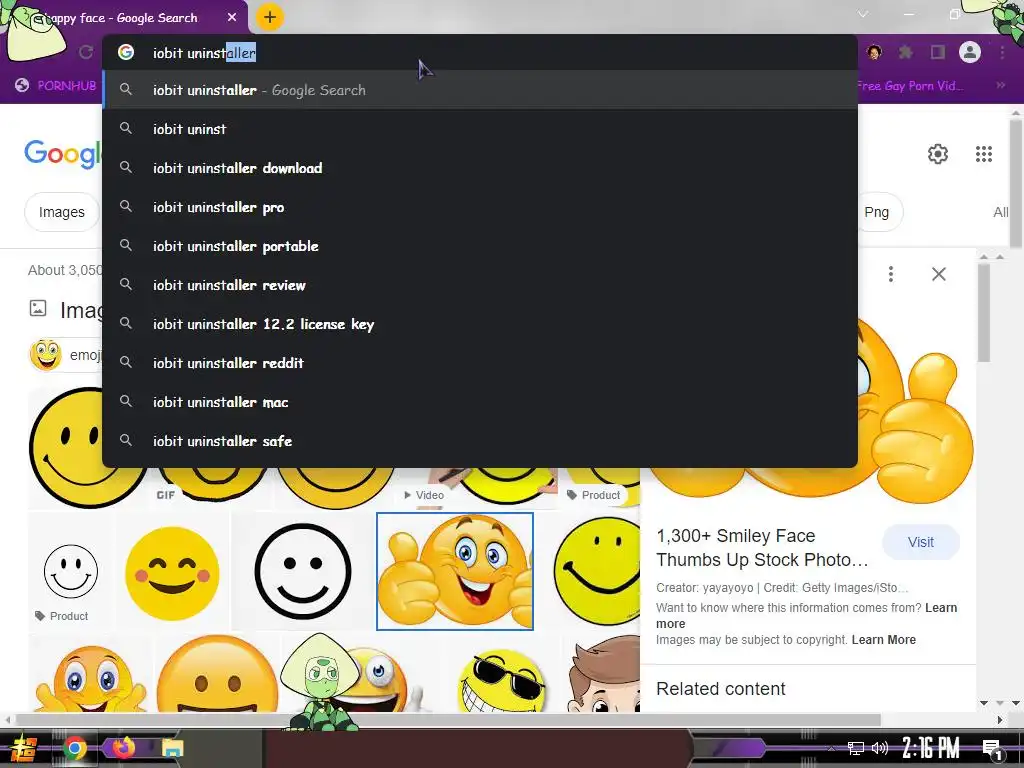The image size is (1024, 768).
Task: Open the Chrome profile avatar
Action: [x=970, y=52]
